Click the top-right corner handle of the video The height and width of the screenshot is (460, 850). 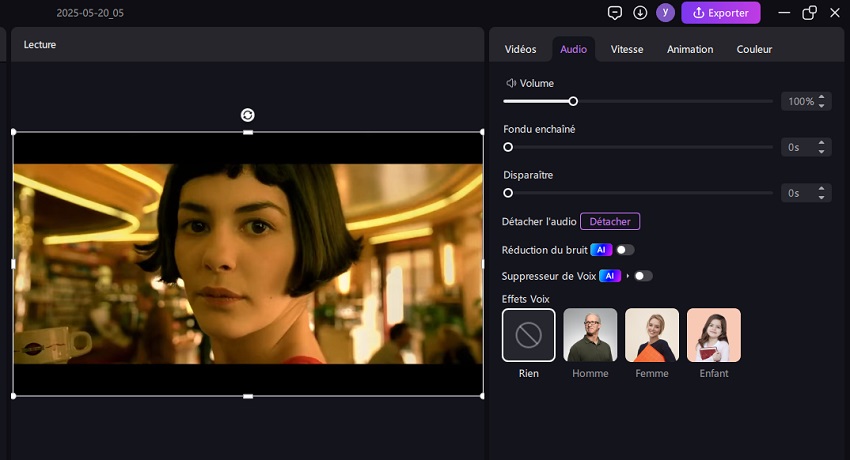[x=482, y=132]
